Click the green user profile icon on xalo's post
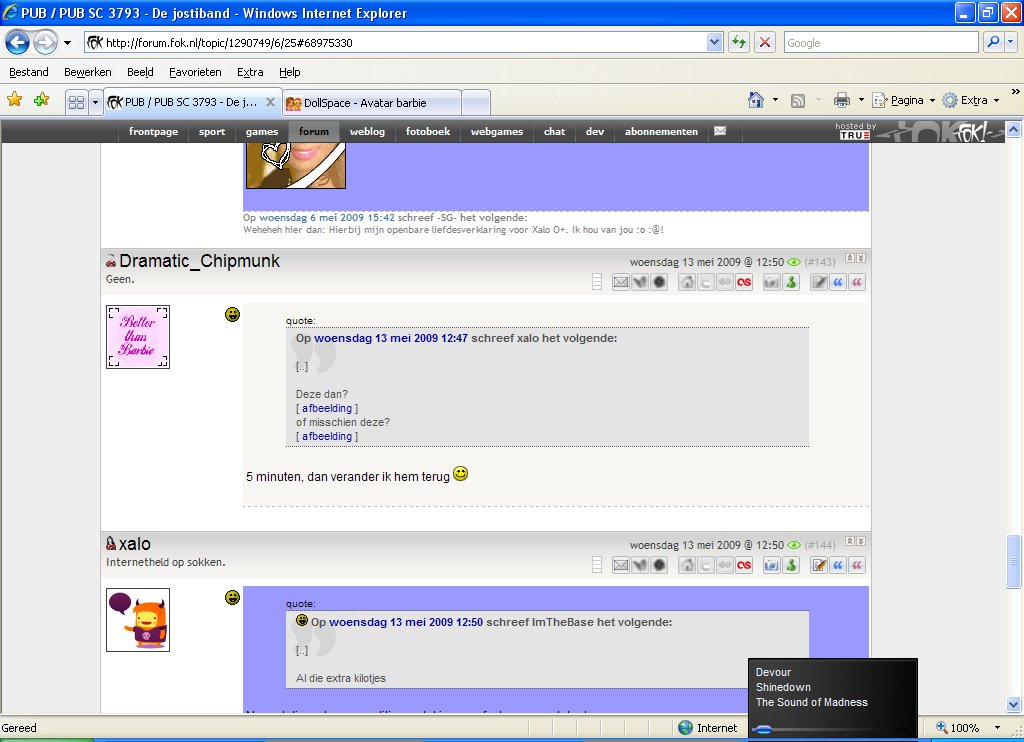 click(791, 565)
